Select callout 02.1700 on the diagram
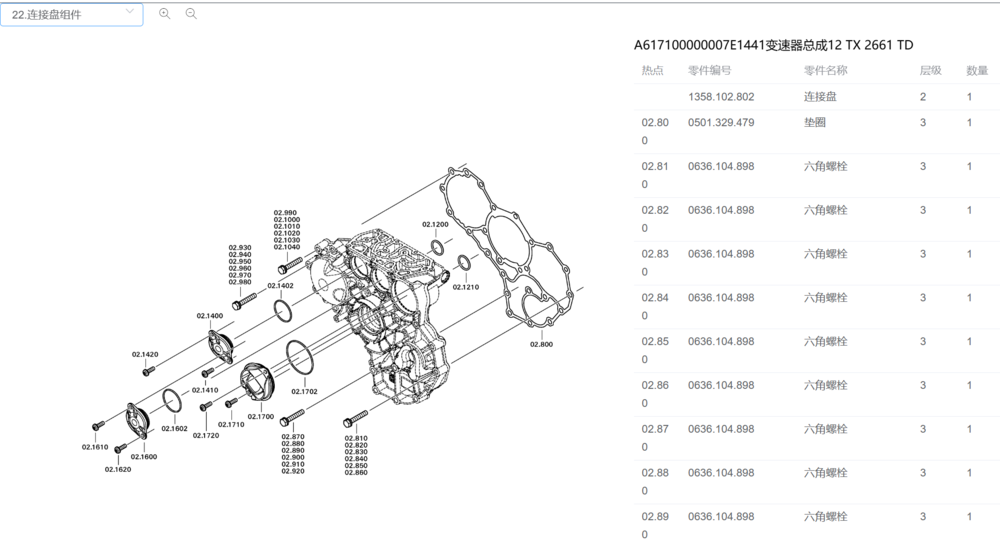1000x547 pixels. click(x=261, y=416)
